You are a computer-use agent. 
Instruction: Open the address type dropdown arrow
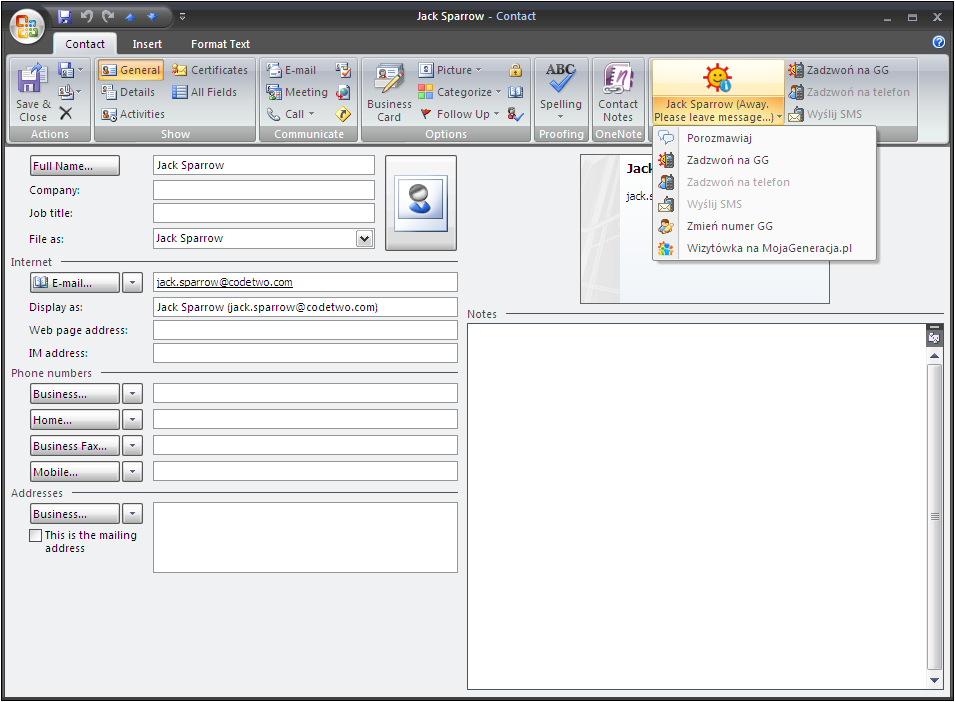(132, 514)
